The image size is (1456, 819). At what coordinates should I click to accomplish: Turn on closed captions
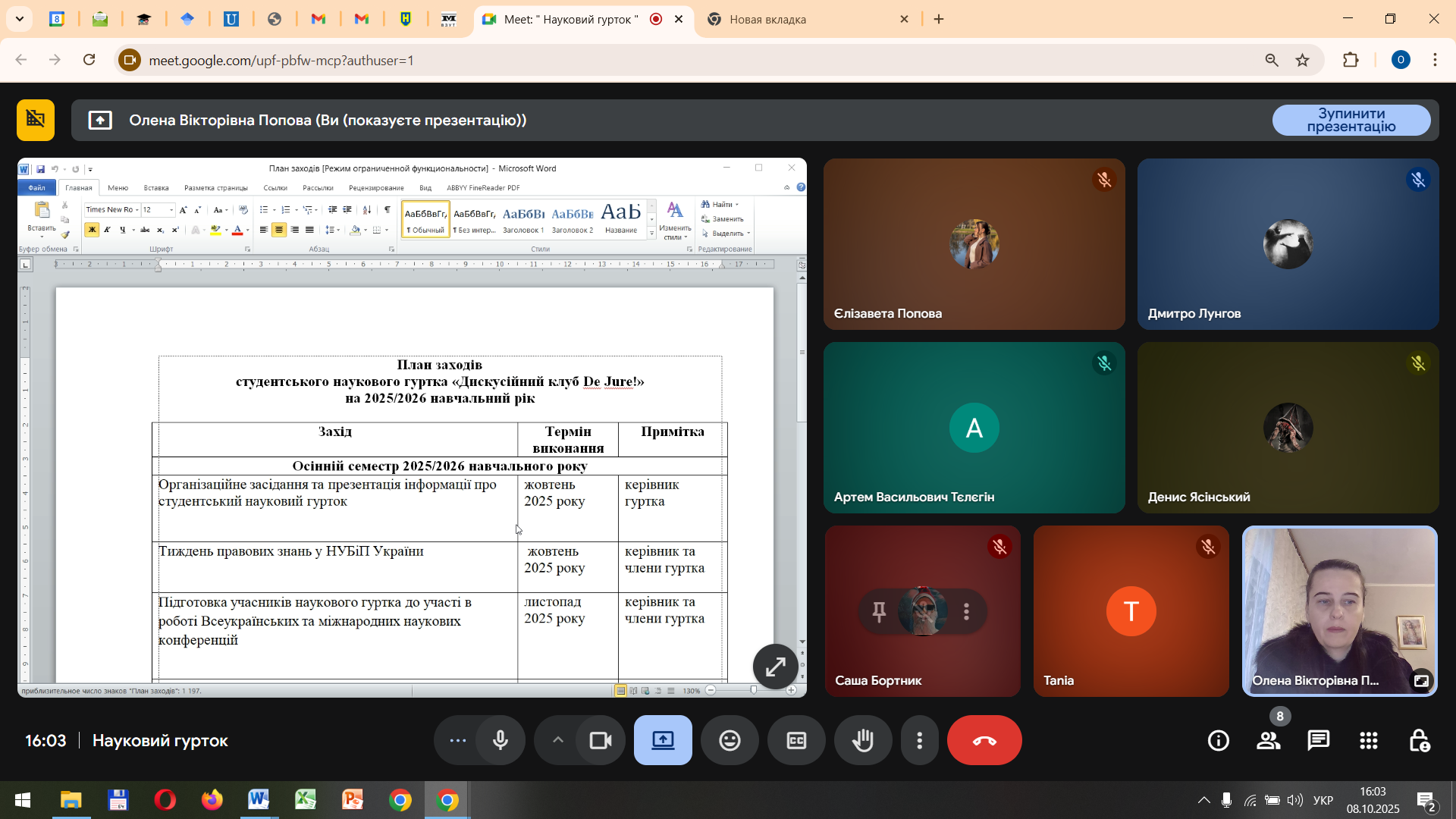pos(796,741)
